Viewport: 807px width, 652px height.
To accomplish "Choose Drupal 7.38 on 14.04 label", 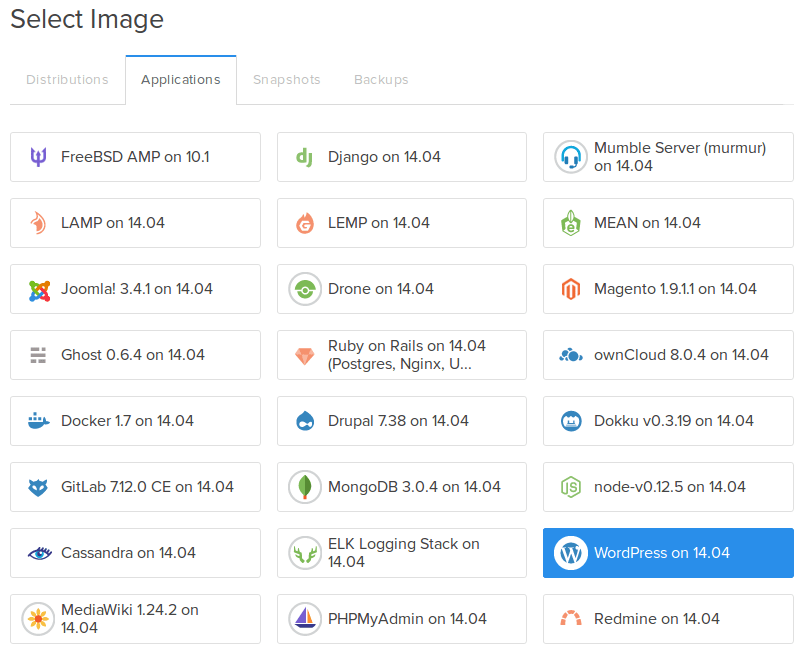I will click(398, 421).
